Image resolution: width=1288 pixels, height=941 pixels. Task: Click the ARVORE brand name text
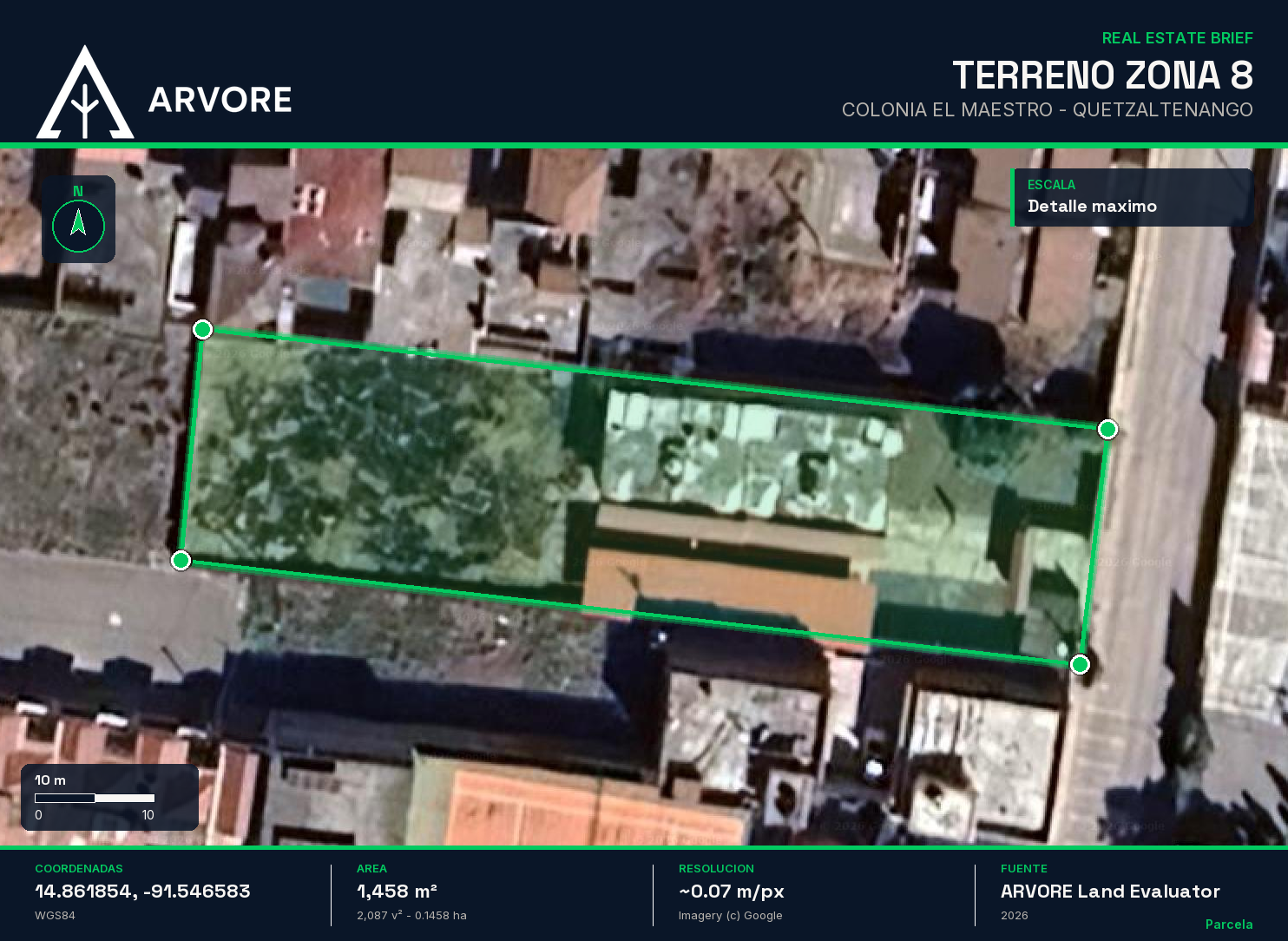point(220,100)
